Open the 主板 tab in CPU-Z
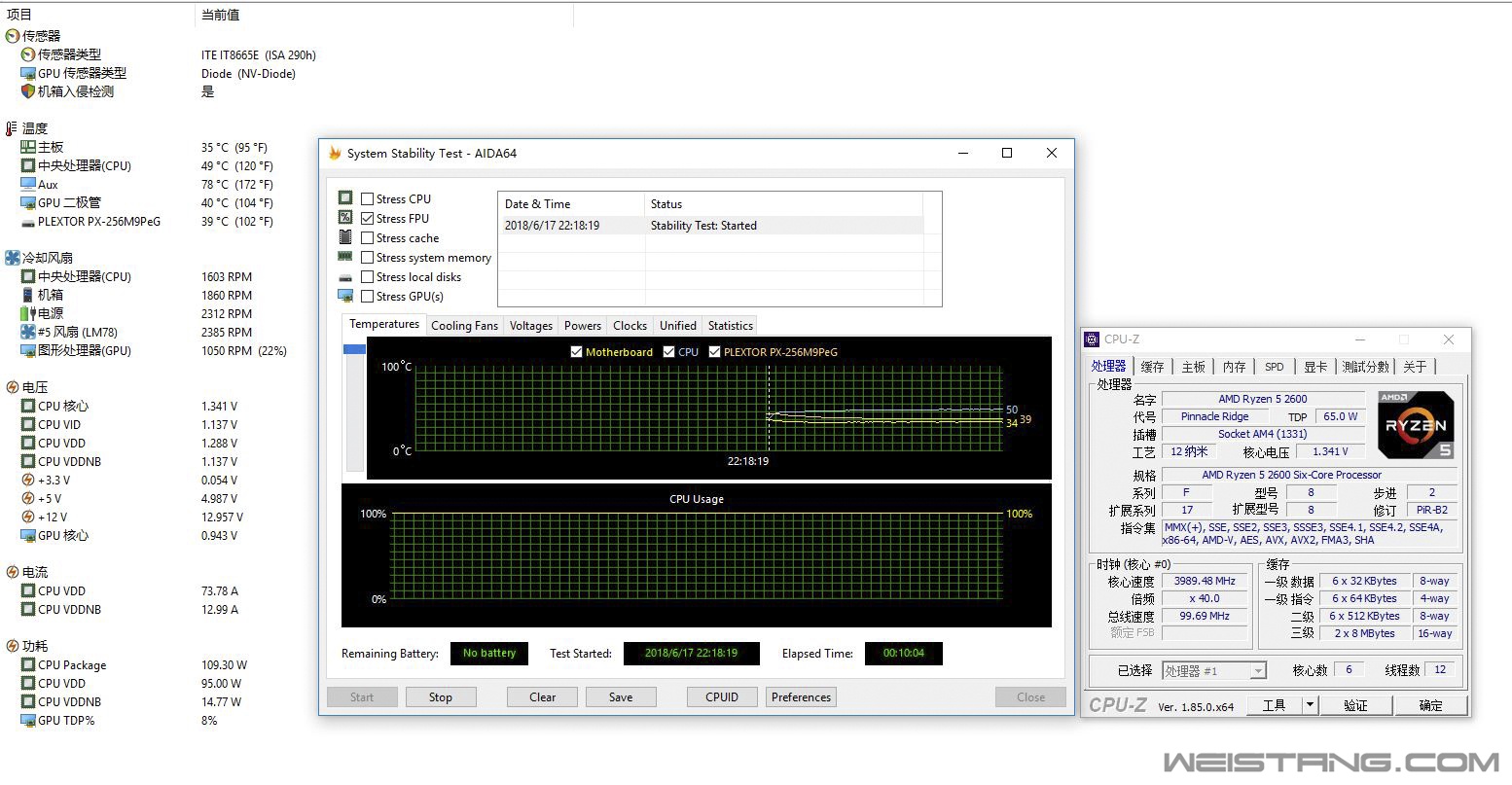The image size is (1512, 785). (x=1194, y=367)
